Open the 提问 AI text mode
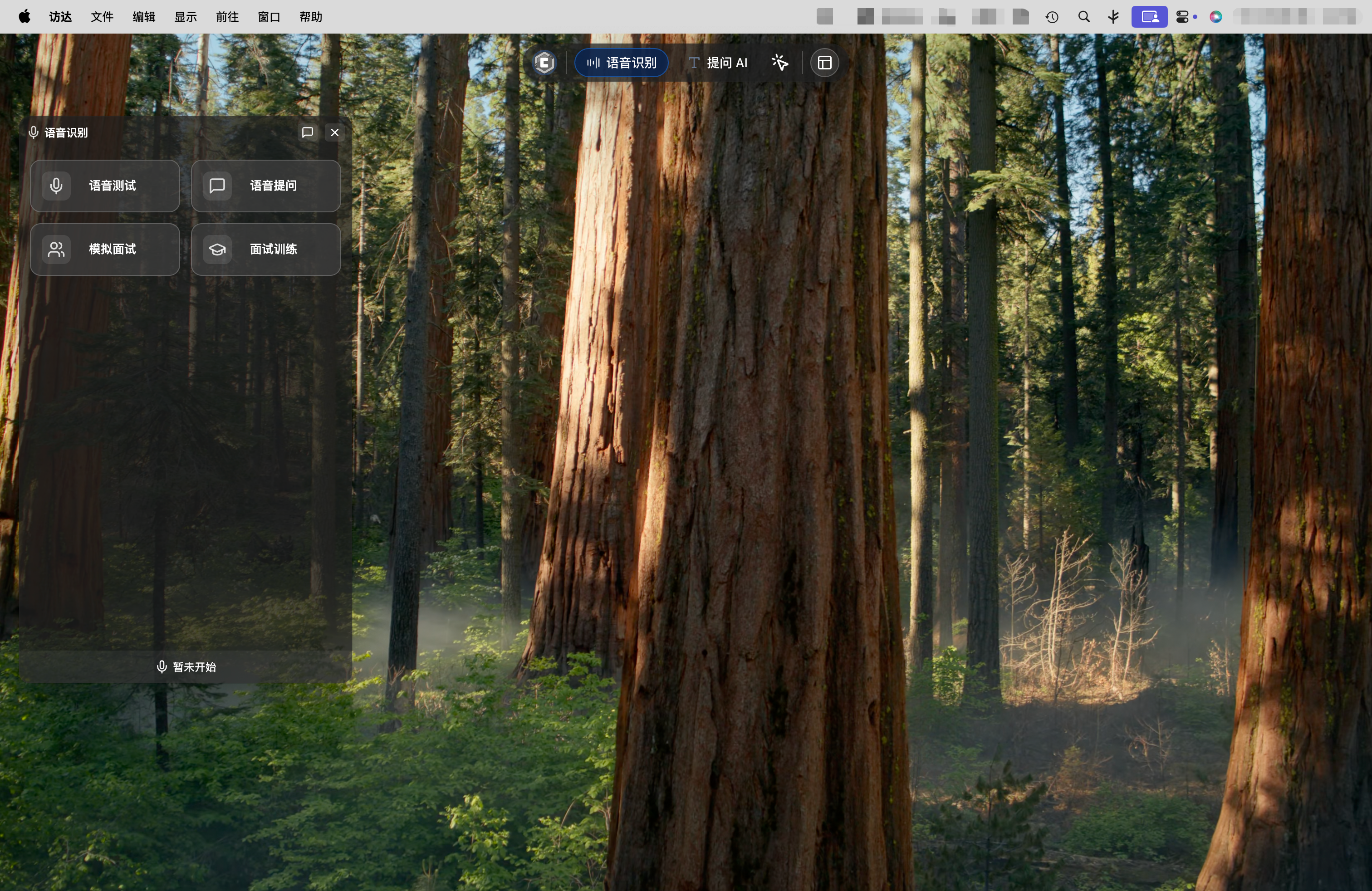This screenshot has height=891, width=1372. coord(718,62)
